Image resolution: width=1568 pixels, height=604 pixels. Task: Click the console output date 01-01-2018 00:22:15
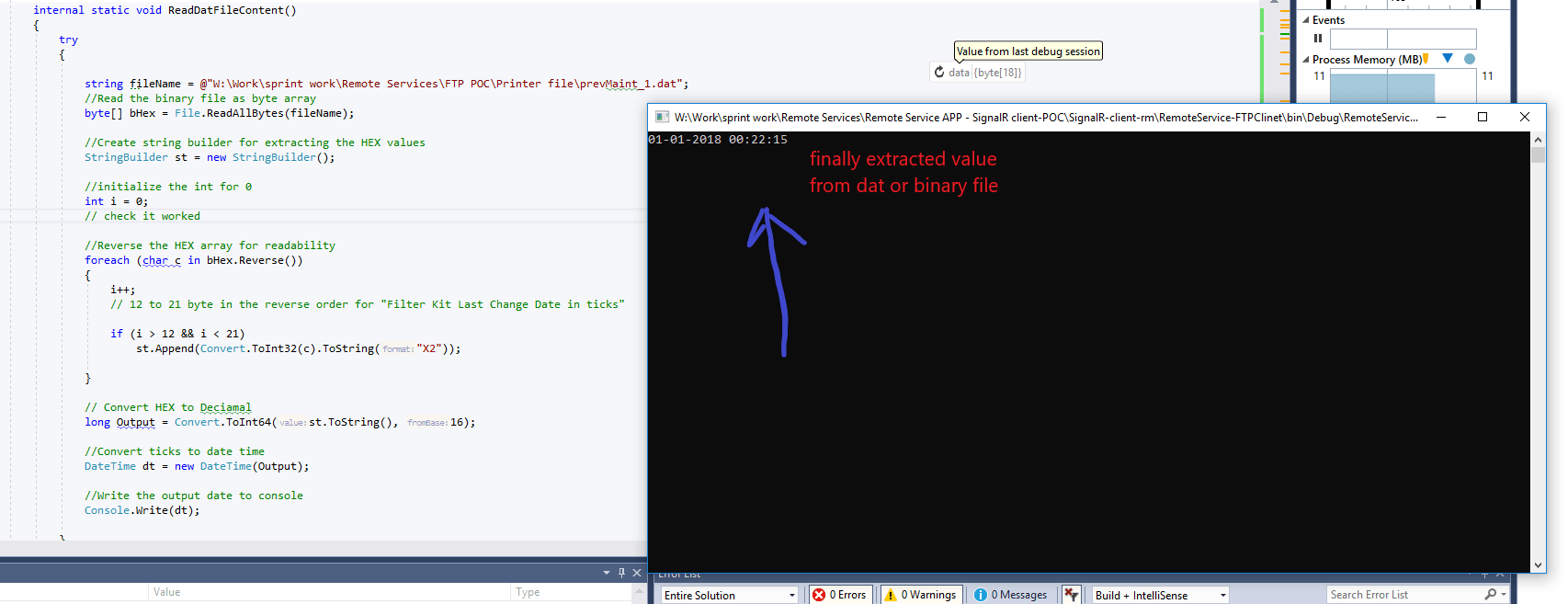tap(718, 140)
